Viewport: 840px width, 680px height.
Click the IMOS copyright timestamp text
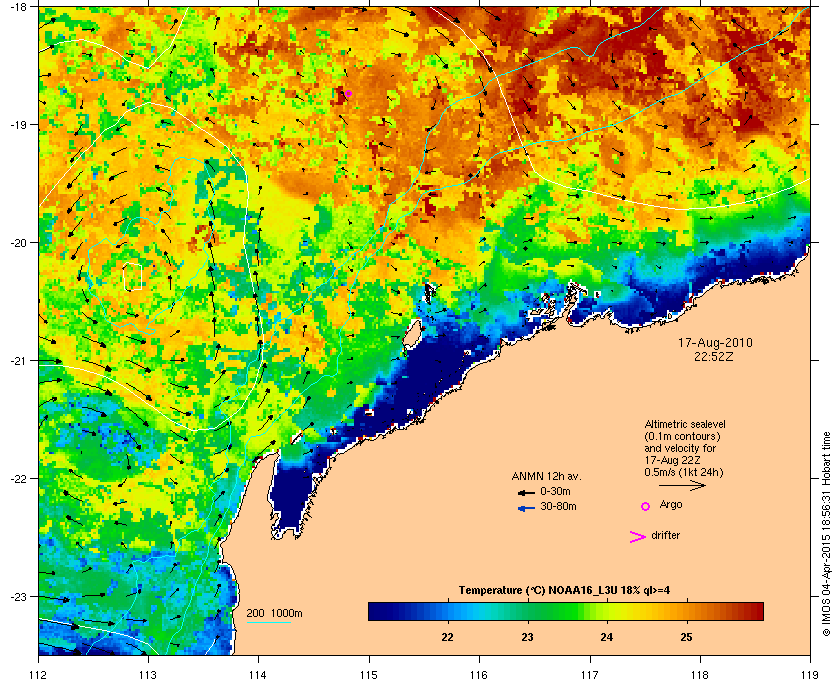(x=826, y=535)
